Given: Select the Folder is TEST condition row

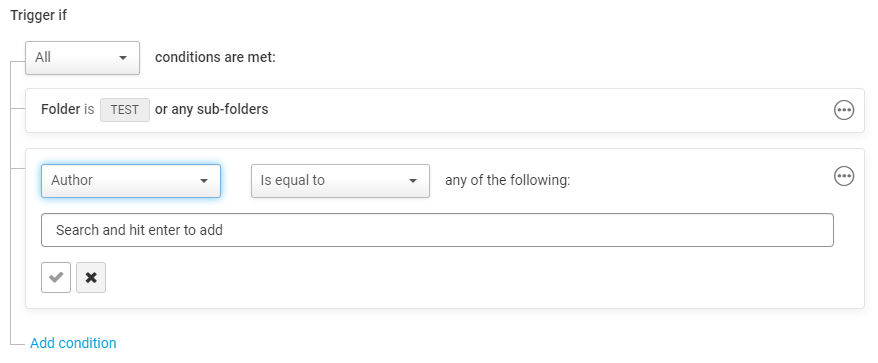Looking at the screenshot, I should [x=445, y=110].
